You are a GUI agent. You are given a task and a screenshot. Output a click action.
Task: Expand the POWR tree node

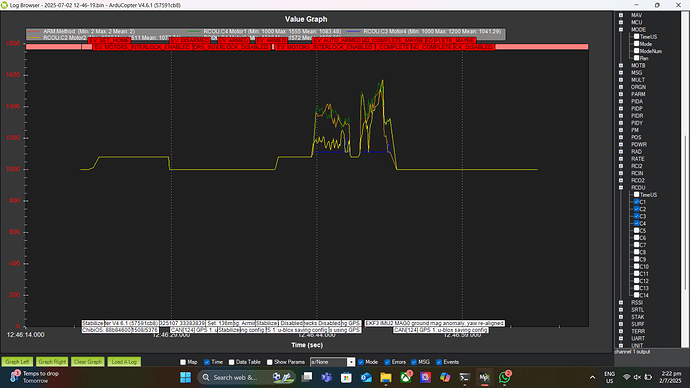point(621,144)
